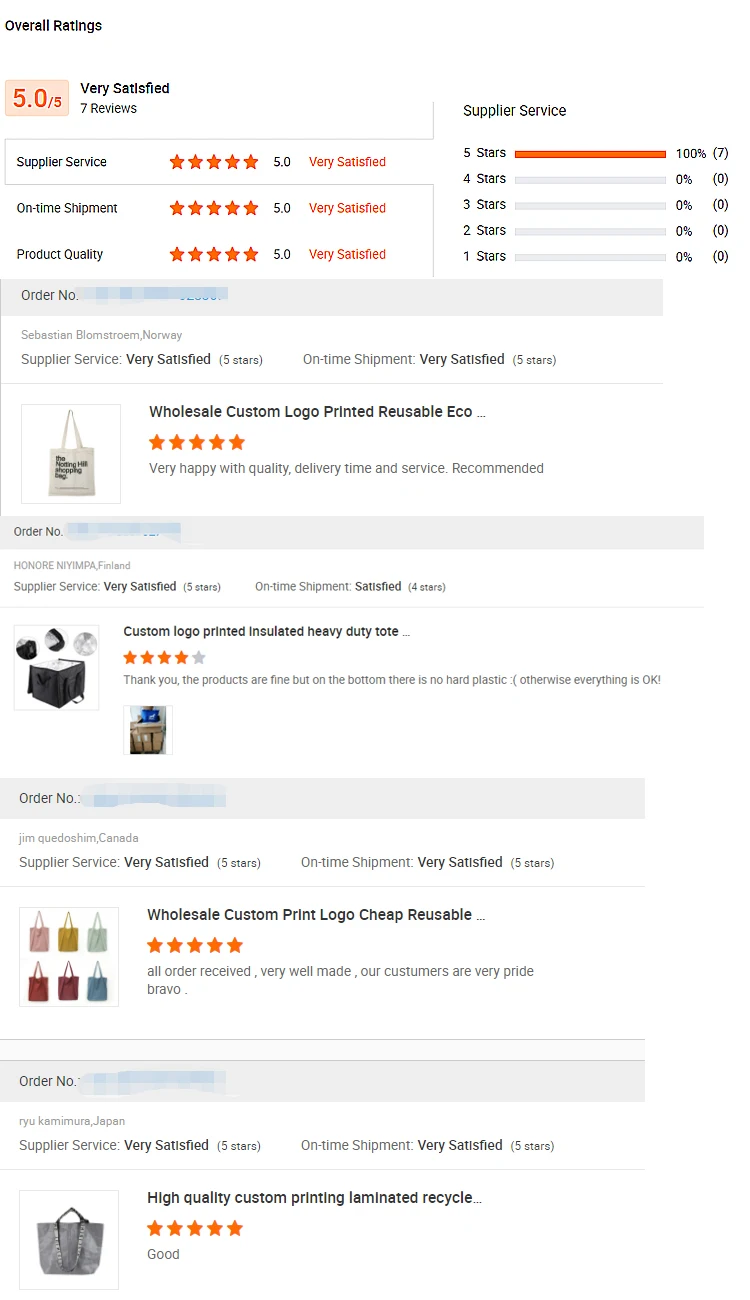The height and width of the screenshot is (1300, 750).
Task: Open the six colored tote bags thumbnail
Action: pos(69,957)
